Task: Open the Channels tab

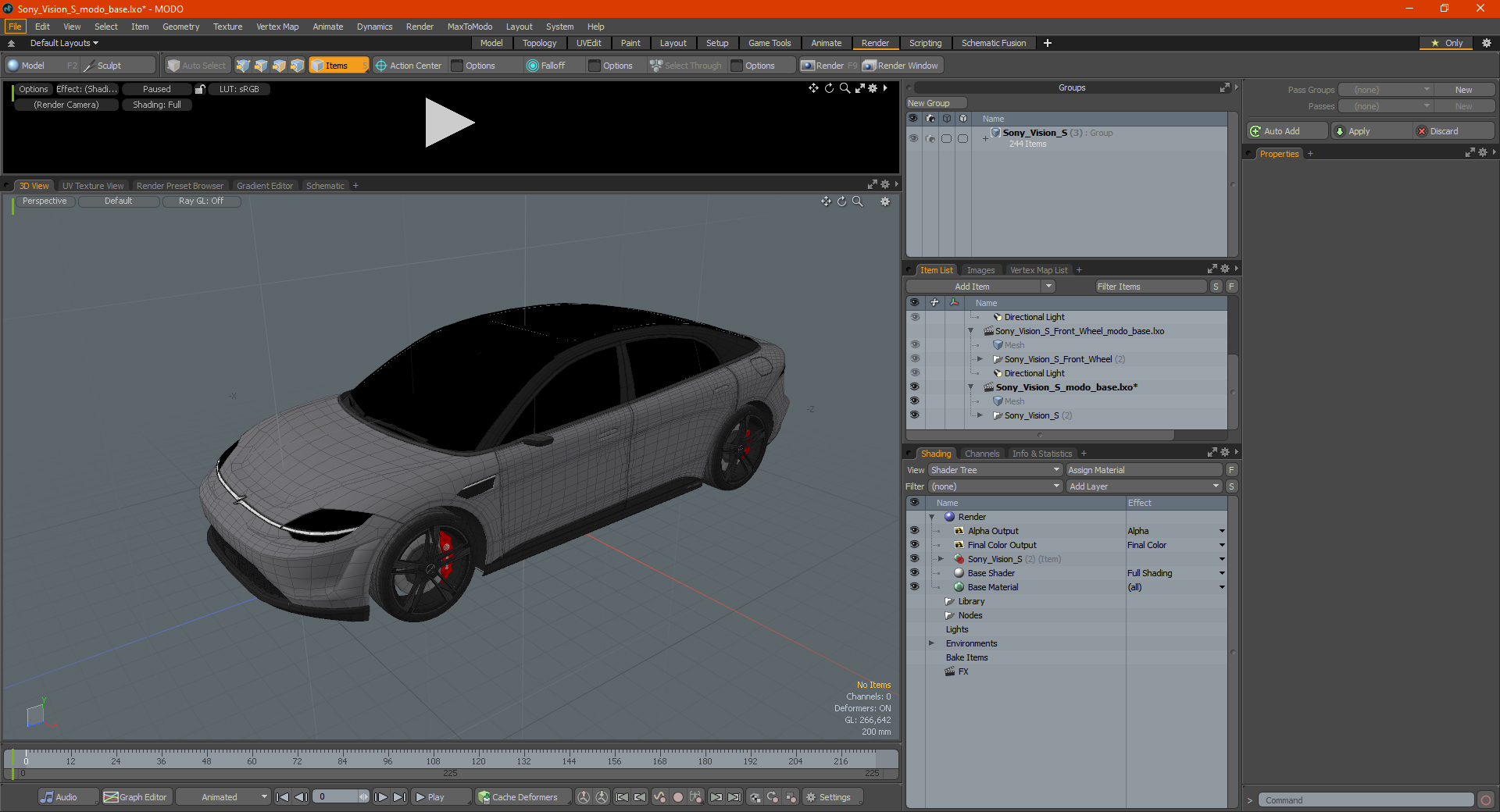Action: coord(982,454)
